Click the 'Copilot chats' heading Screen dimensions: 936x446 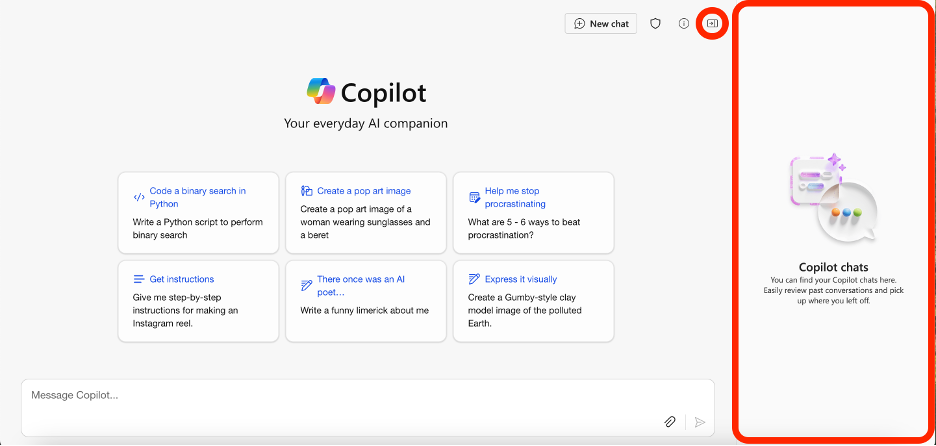pyautogui.click(x=833, y=267)
